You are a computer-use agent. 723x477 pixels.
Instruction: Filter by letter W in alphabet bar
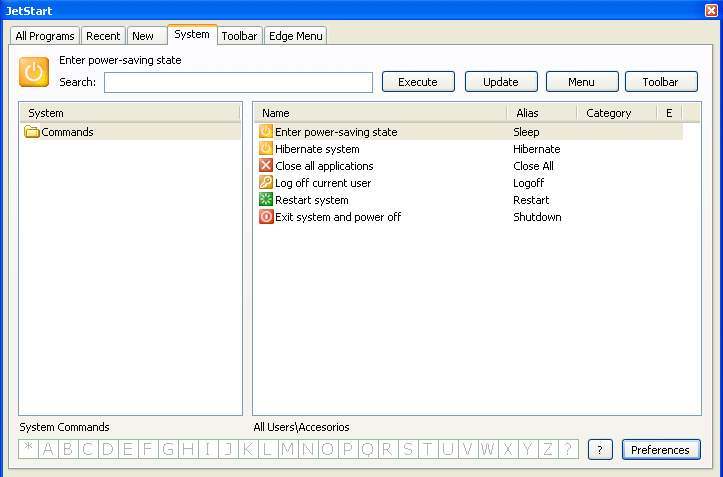(487, 449)
